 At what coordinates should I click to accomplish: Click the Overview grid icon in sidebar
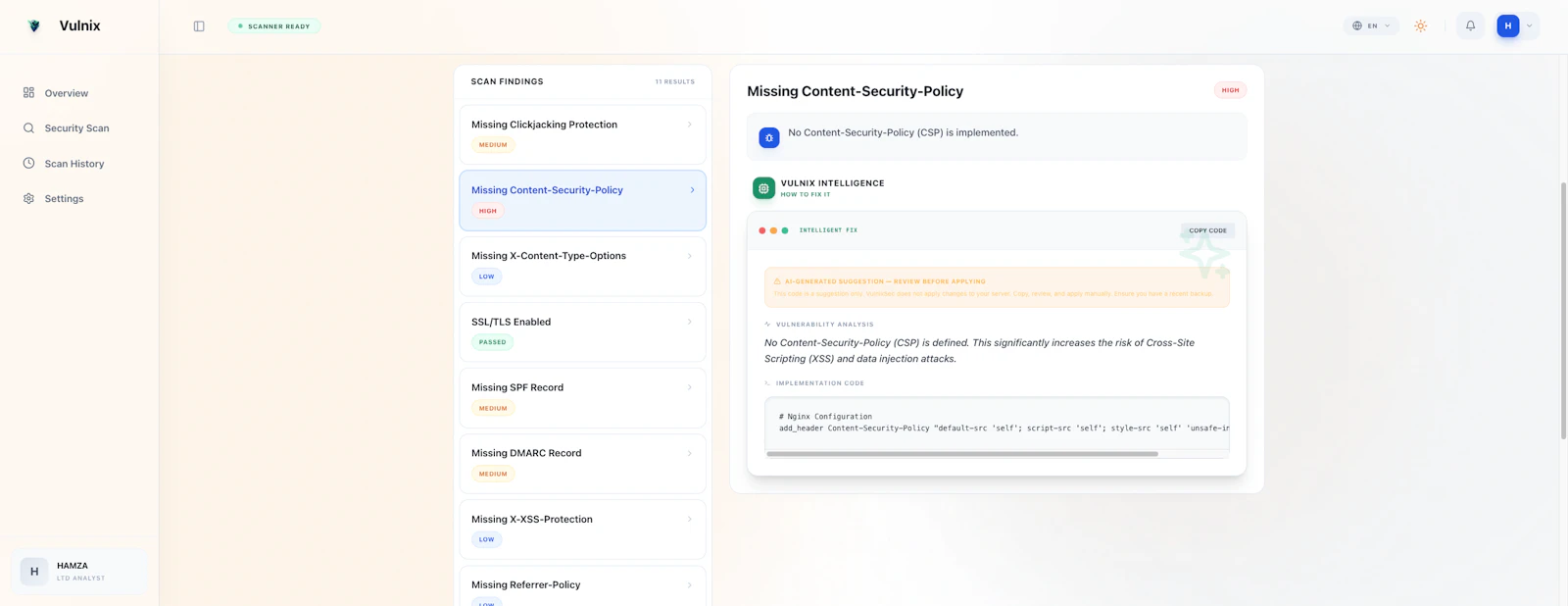point(28,92)
